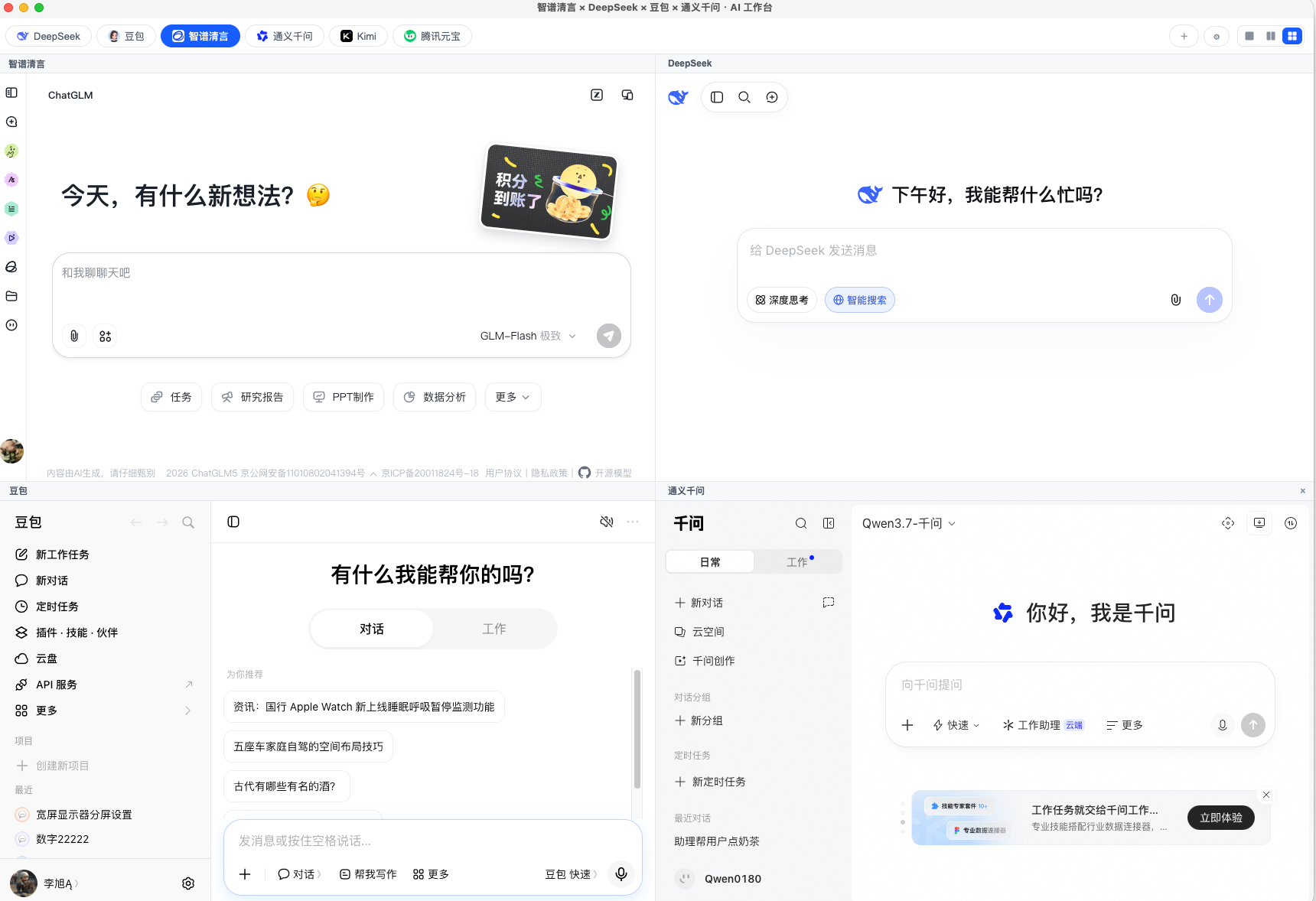Switch Doubao to 对话 mode
Screen dimensions: 1316x901
coord(372,629)
